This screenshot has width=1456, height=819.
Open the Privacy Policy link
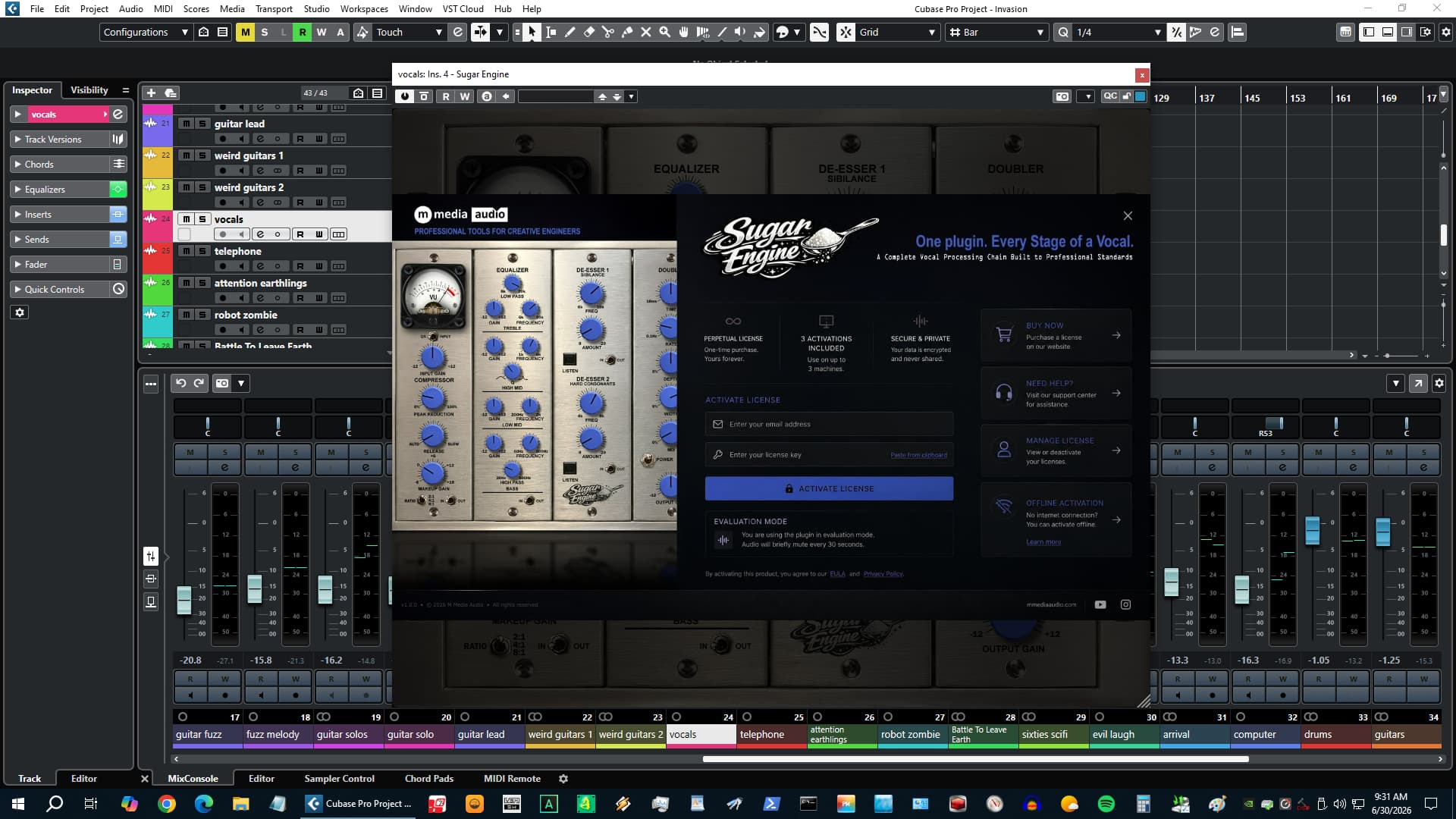[883, 574]
